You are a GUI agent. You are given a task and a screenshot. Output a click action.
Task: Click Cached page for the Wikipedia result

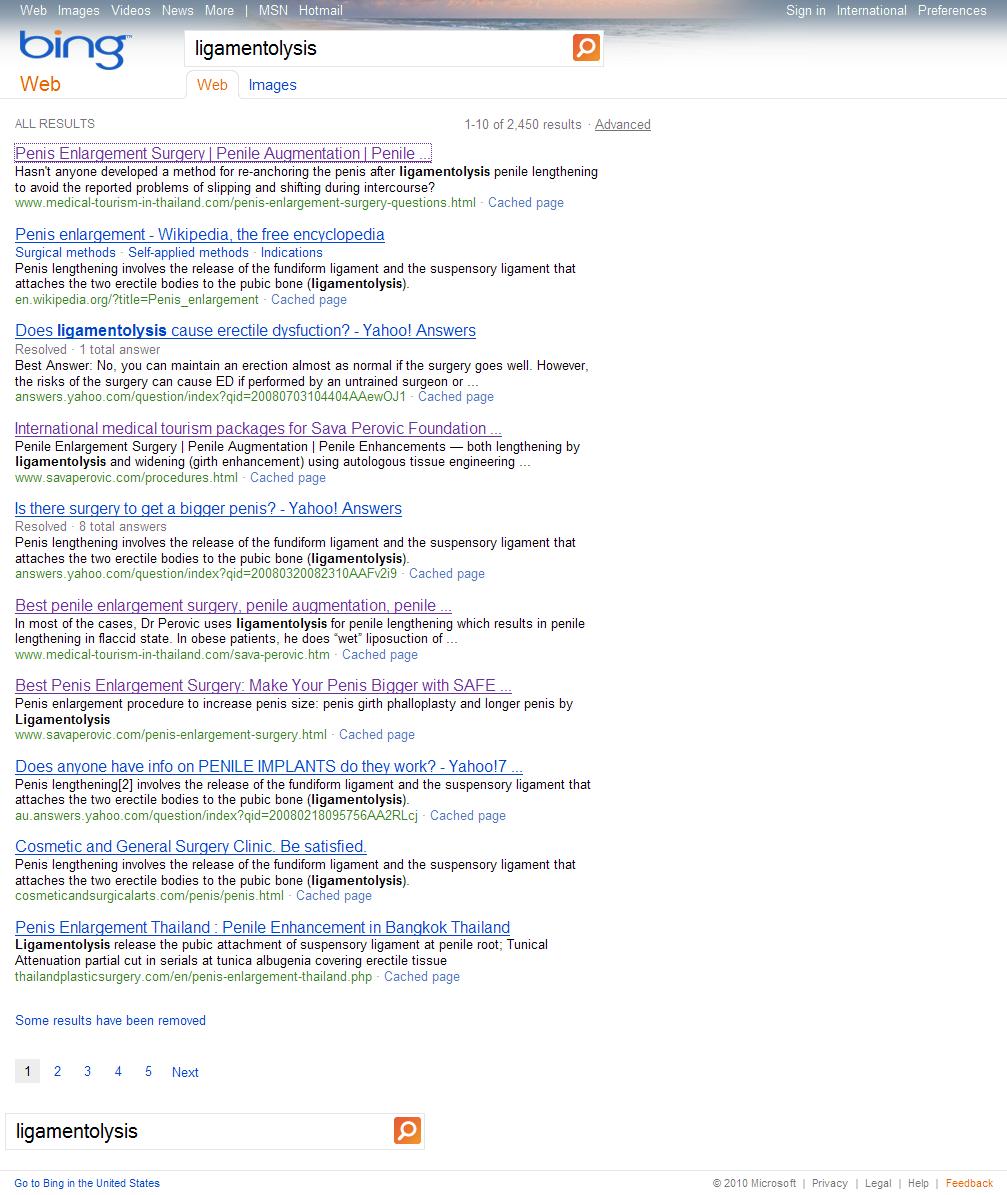[x=309, y=300]
